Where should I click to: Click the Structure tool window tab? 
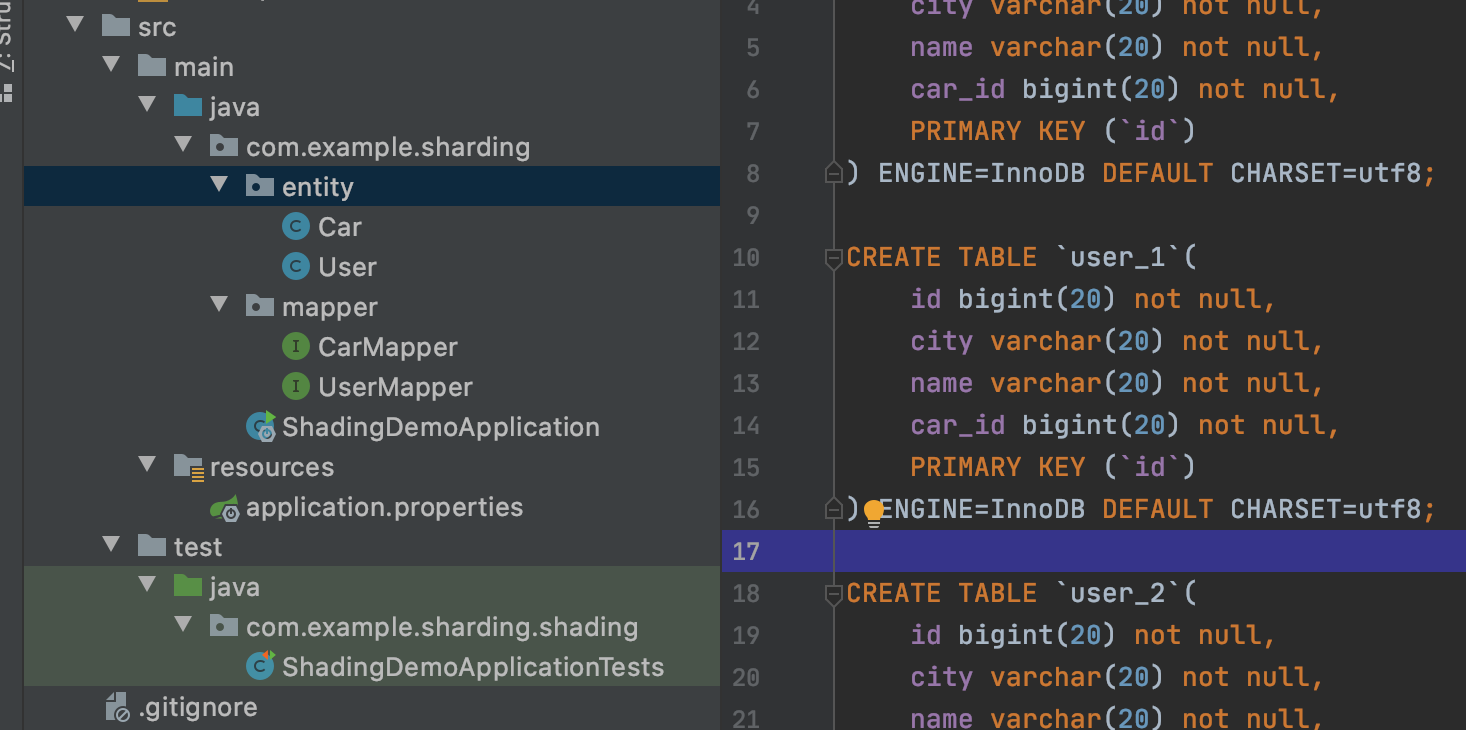8,50
